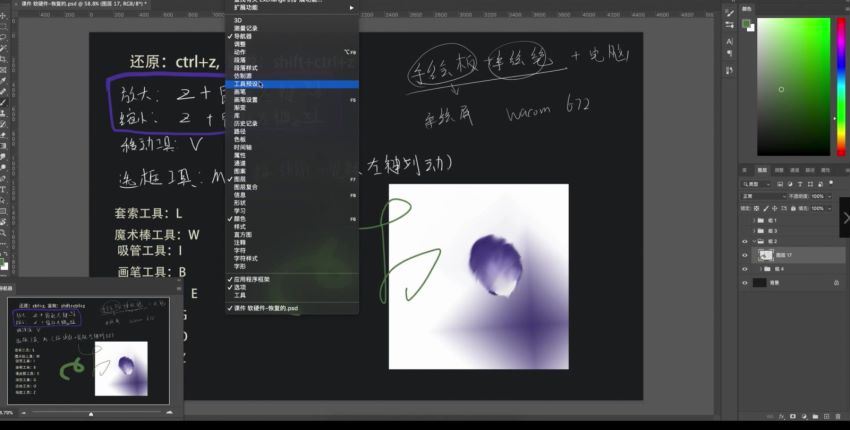Select the Crop tool
The width and height of the screenshot is (850, 430).
click(x=4, y=59)
